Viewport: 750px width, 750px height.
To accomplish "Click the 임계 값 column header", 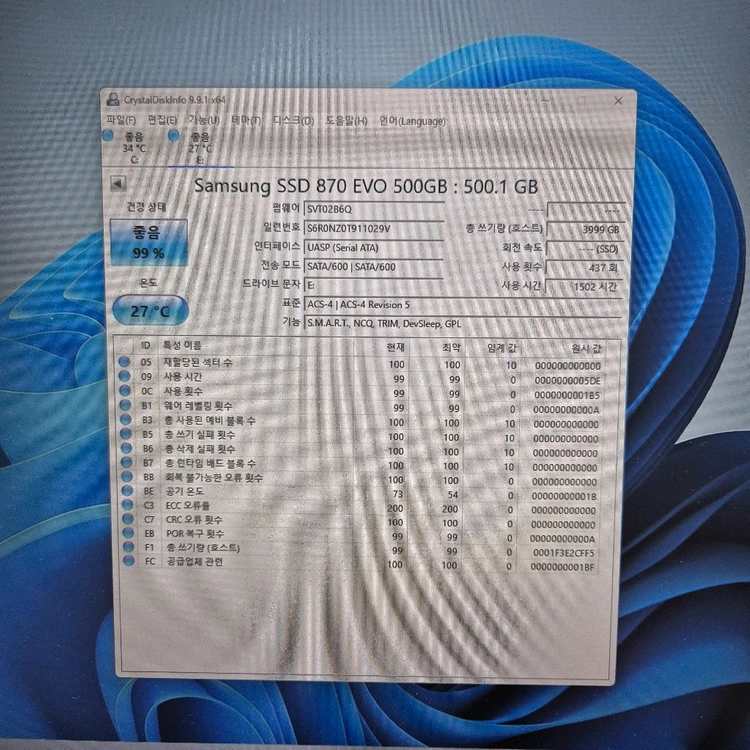I will (x=501, y=348).
